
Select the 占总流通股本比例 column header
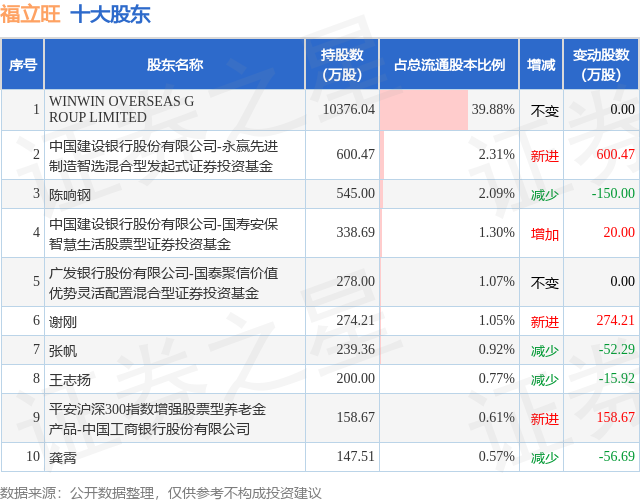(449, 64)
